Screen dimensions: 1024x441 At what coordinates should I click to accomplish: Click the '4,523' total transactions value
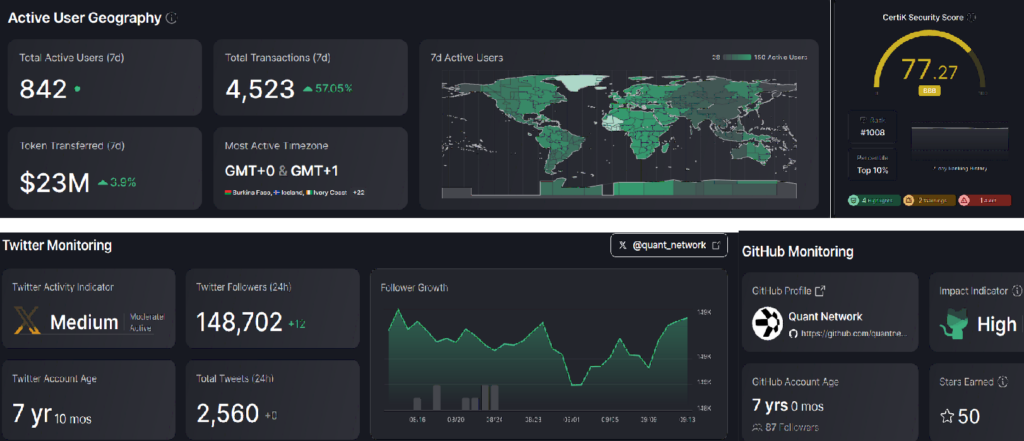[x=260, y=90]
